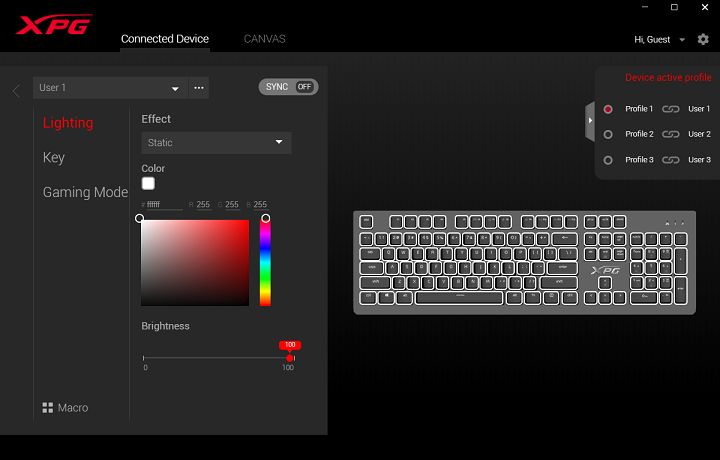Open the User 1 profile dropdown
Screen dimensions: 720x460
pyautogui.click(x=110, y=88)
